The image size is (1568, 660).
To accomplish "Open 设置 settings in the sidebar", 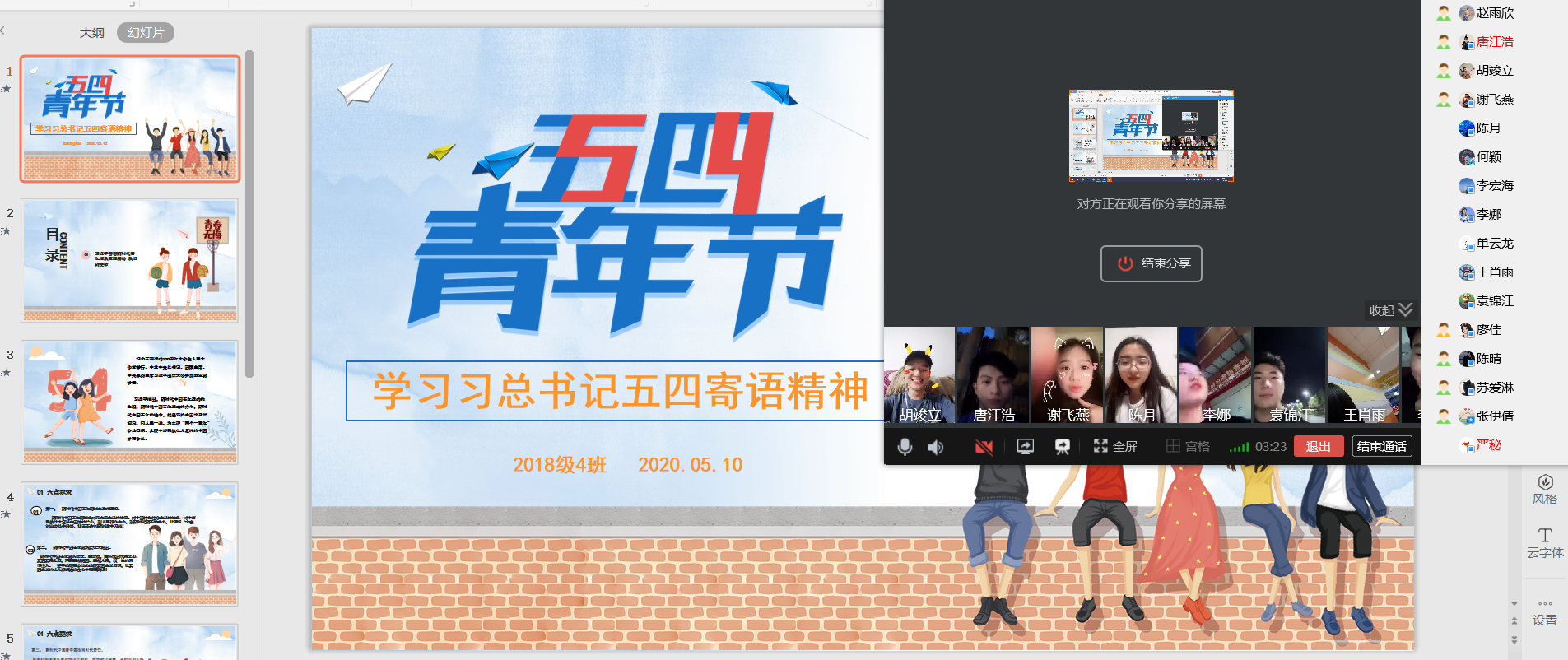I will point(1545,612).
